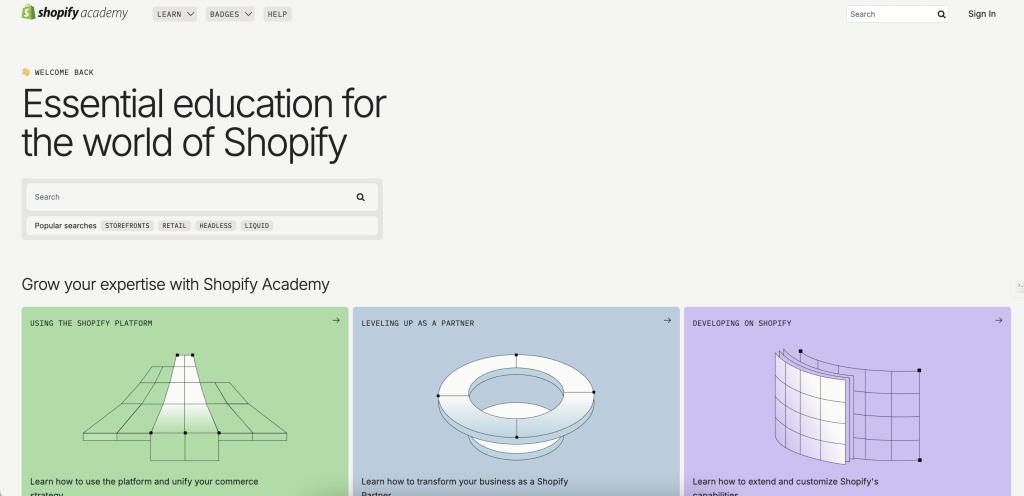Click into the main hero search box
The width and height of the screenshot is (1024, 496).
pyautogui.click(x=190, y=197)
